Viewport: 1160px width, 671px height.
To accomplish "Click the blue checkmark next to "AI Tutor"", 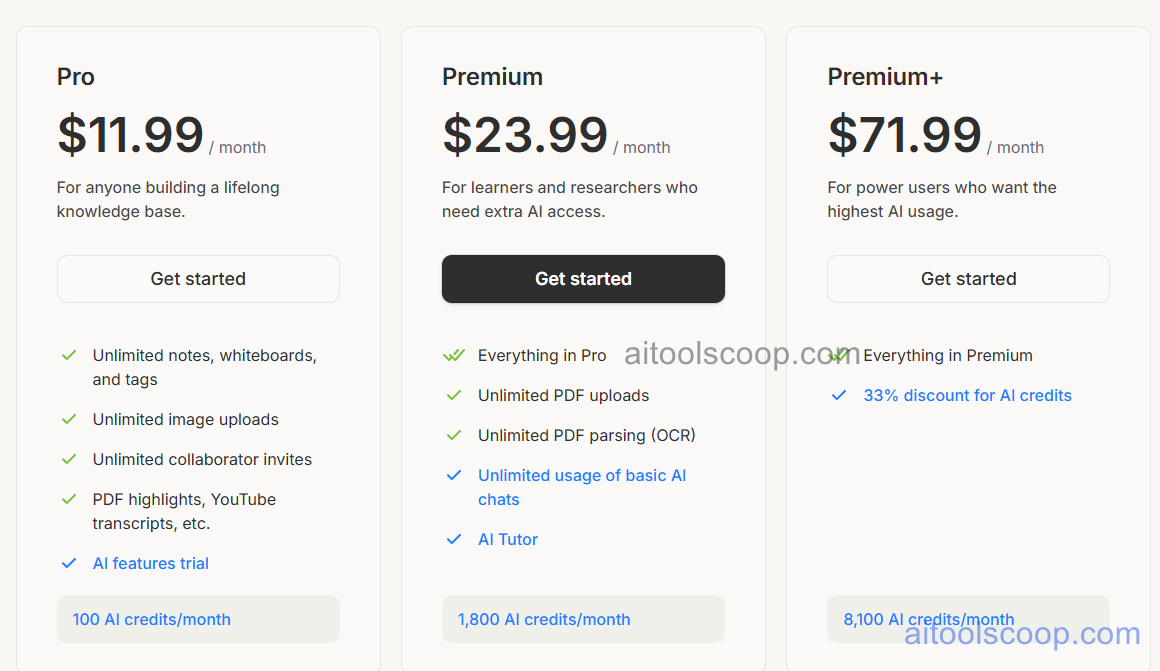I will [x=454, y=540].
